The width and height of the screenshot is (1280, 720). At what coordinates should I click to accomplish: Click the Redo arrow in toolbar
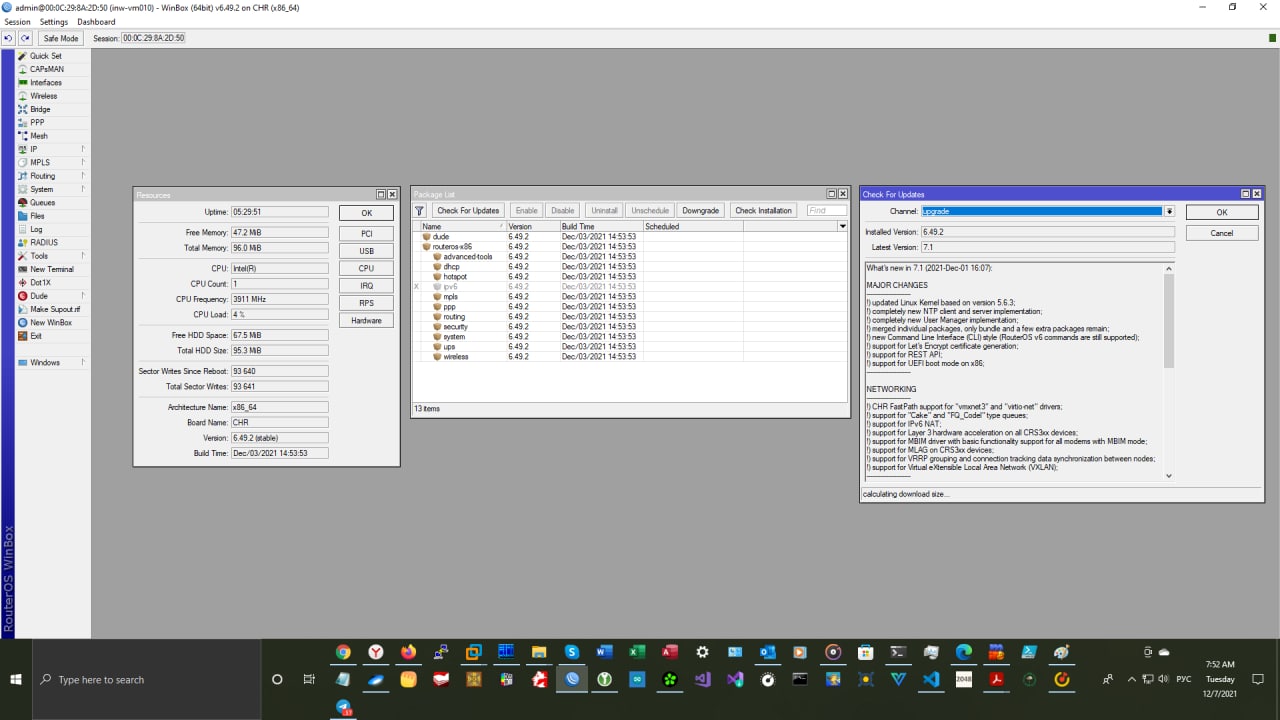click(25, 38)
